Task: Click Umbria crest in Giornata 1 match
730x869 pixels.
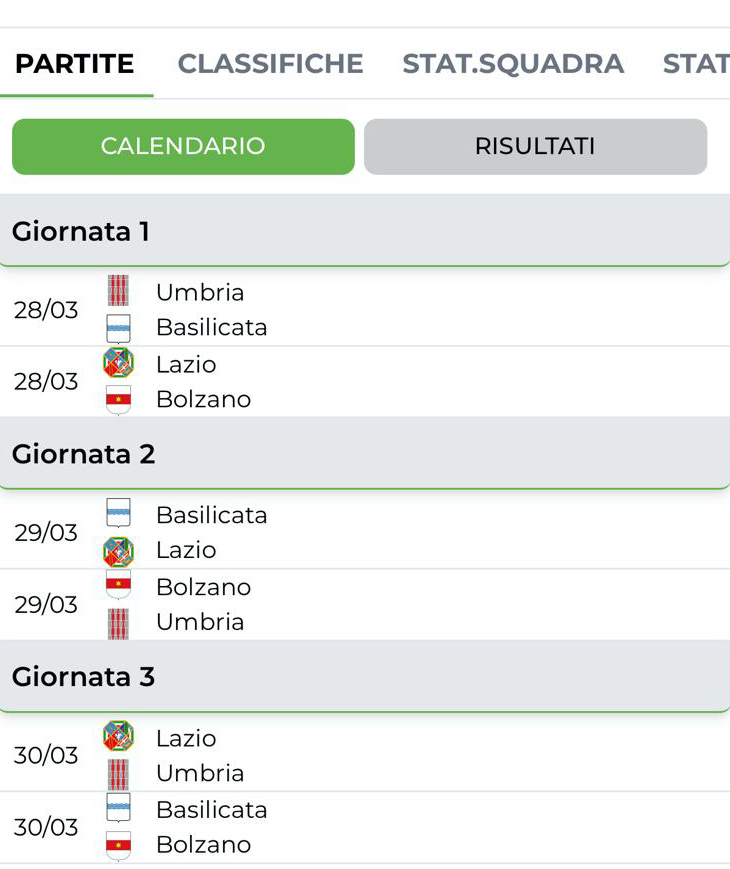Action: [x=118, y=291]
